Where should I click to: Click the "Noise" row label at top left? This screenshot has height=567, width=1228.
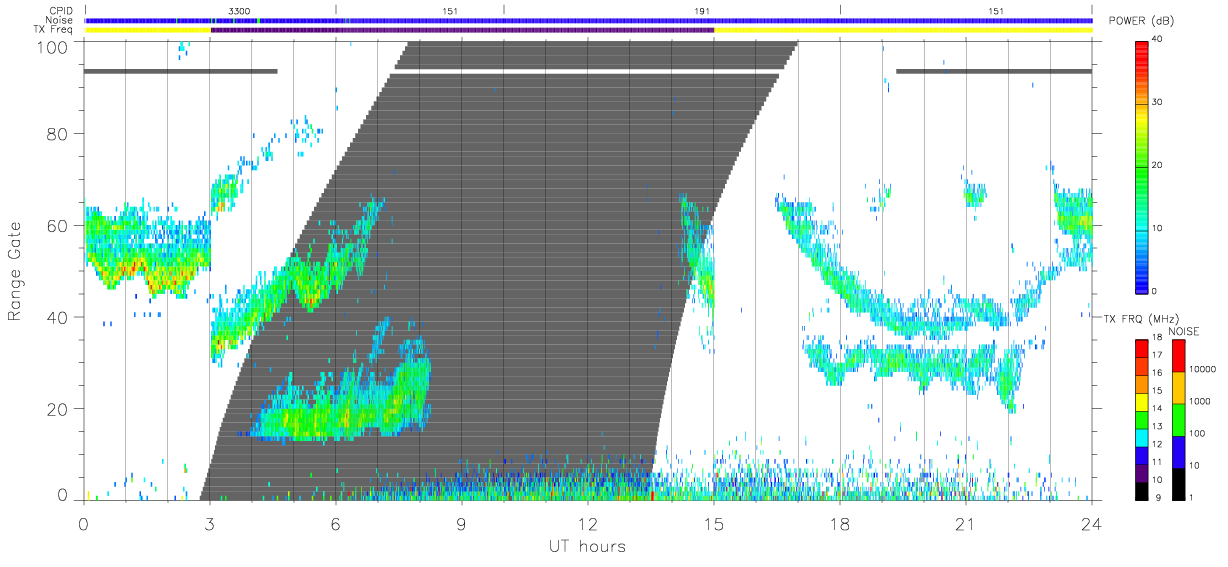[x=61, y=20]
